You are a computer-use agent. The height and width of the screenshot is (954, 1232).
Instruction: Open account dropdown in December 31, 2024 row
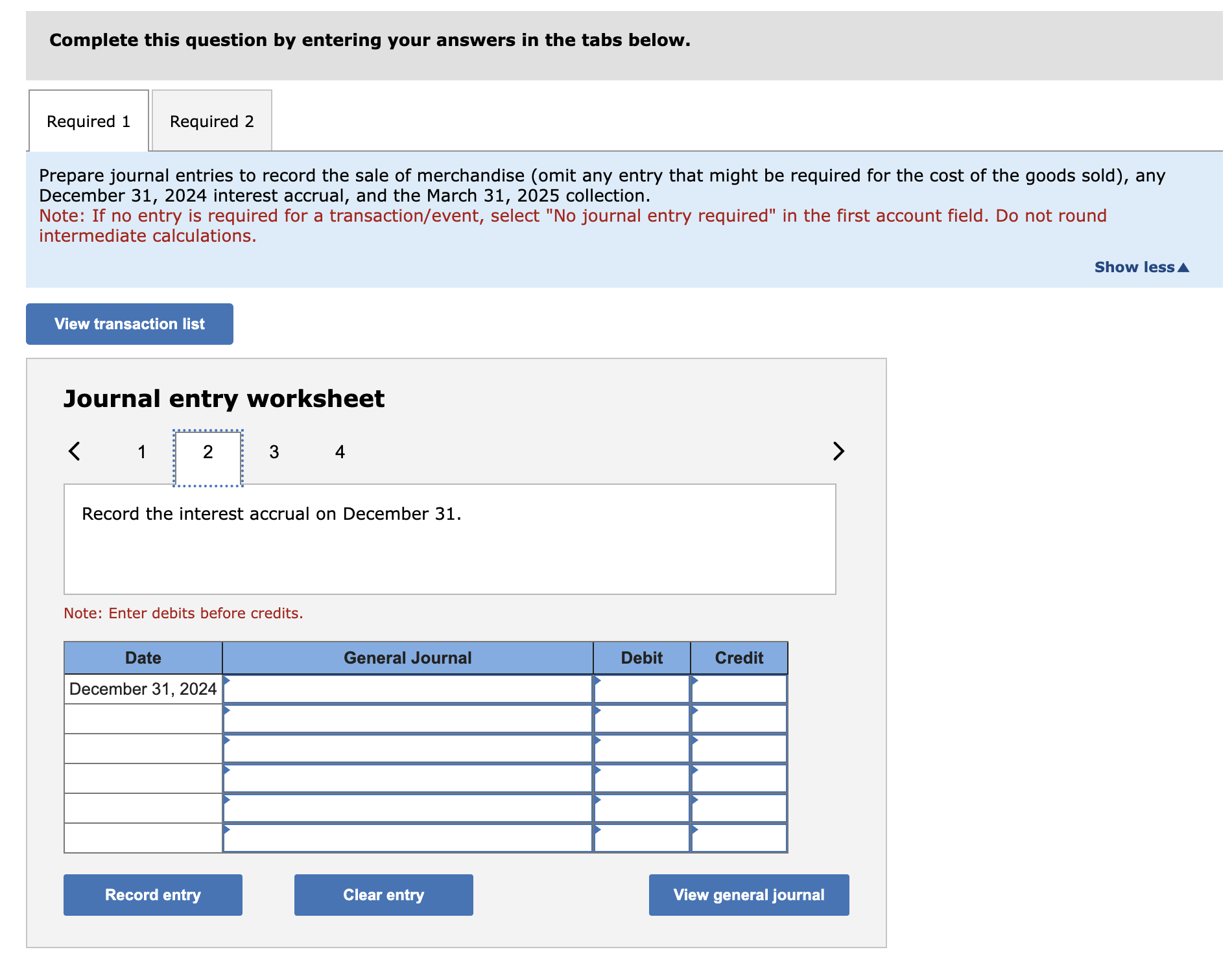[x=408, y=689]
